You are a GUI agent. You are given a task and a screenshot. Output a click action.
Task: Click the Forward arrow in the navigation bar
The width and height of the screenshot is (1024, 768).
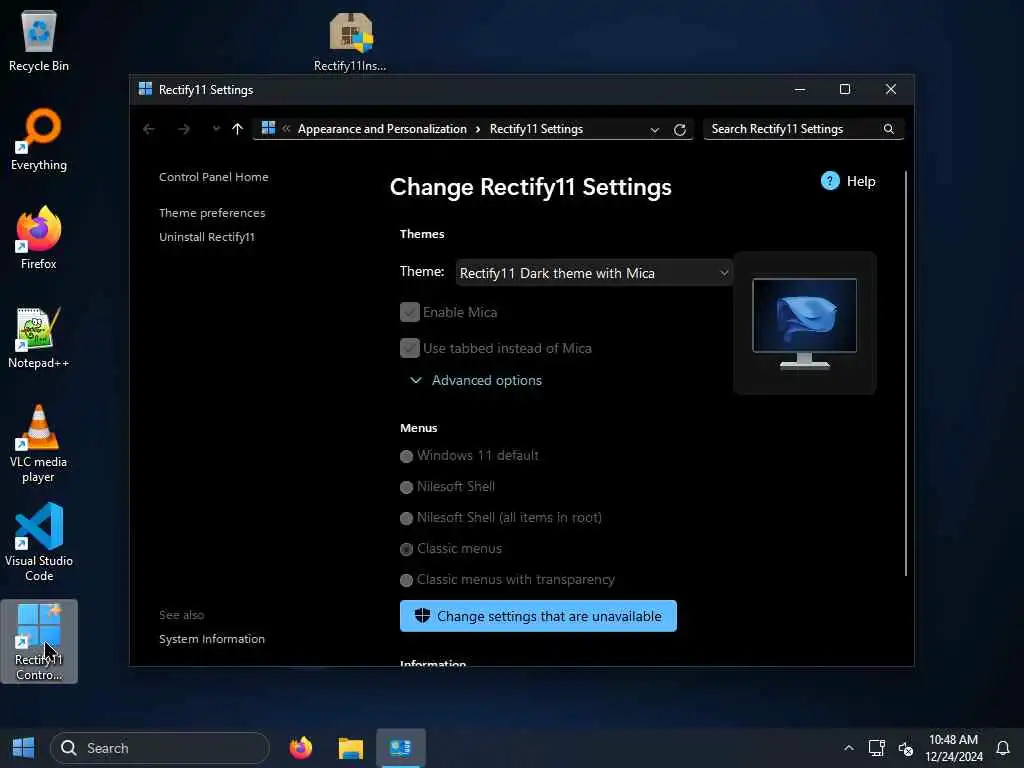point(184,129)
